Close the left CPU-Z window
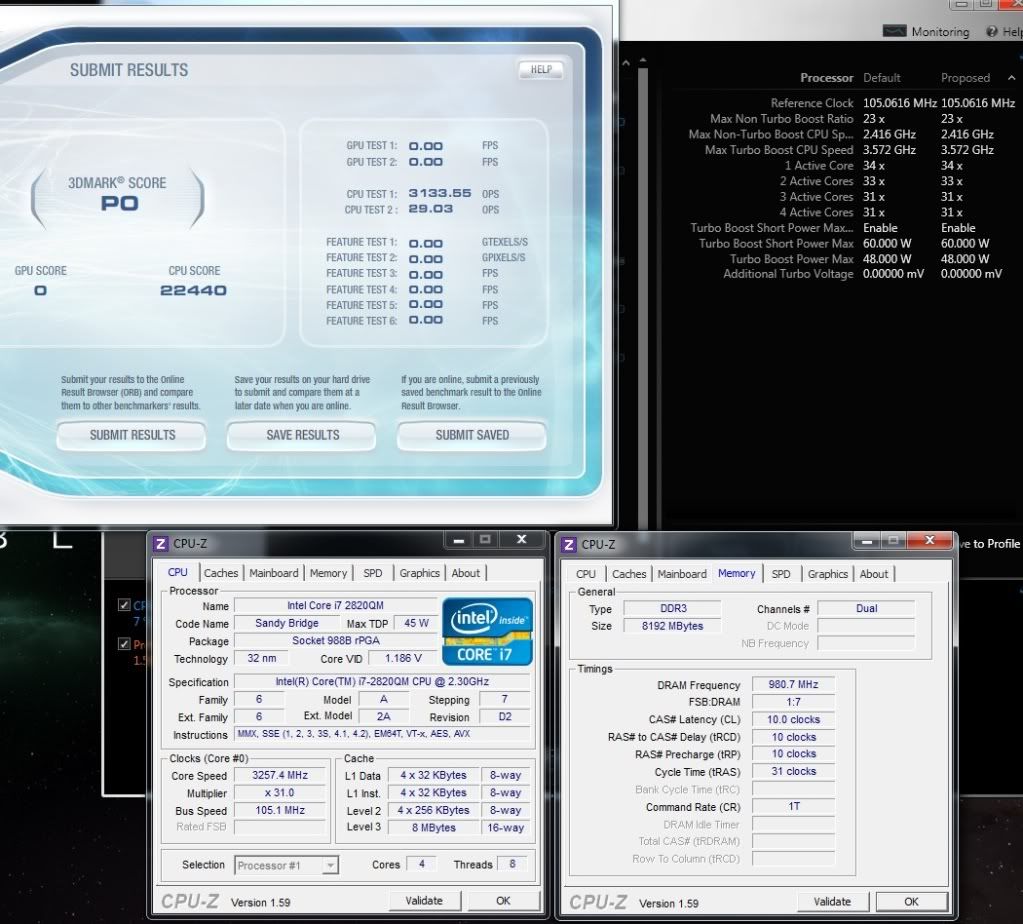 point(521,540)
